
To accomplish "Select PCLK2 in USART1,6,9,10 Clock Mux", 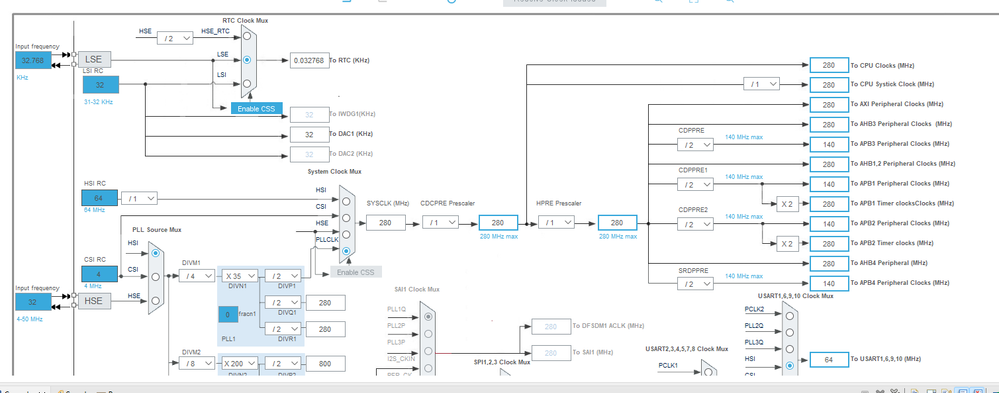I will coord(789,315).
